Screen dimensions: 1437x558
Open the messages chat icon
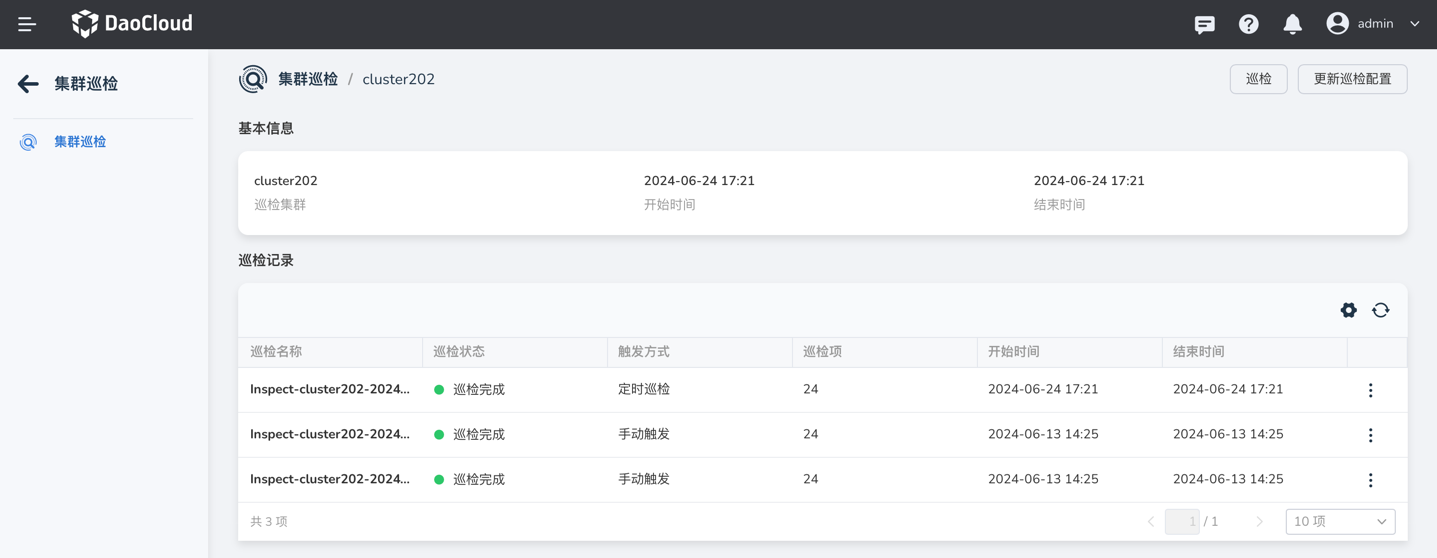[x=1204, y=24]
